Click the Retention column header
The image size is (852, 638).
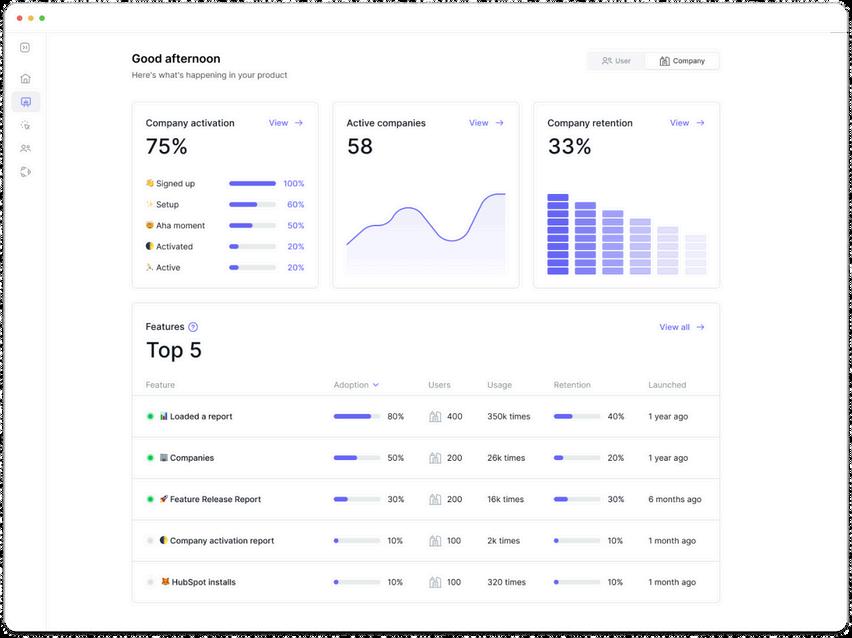click(572, 385)
